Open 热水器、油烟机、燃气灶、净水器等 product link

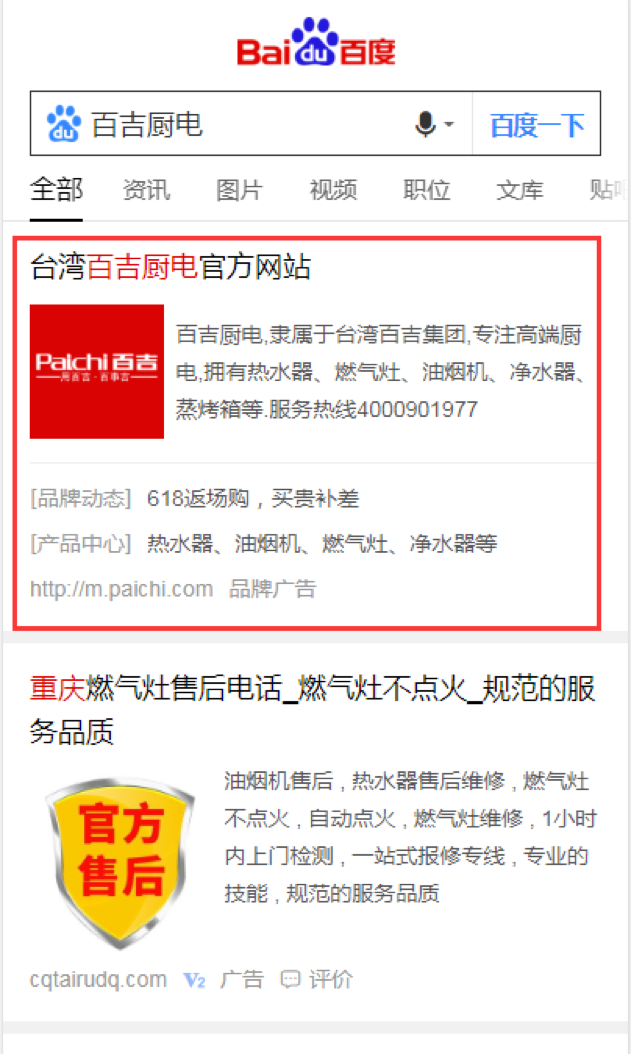pos(322,543)
